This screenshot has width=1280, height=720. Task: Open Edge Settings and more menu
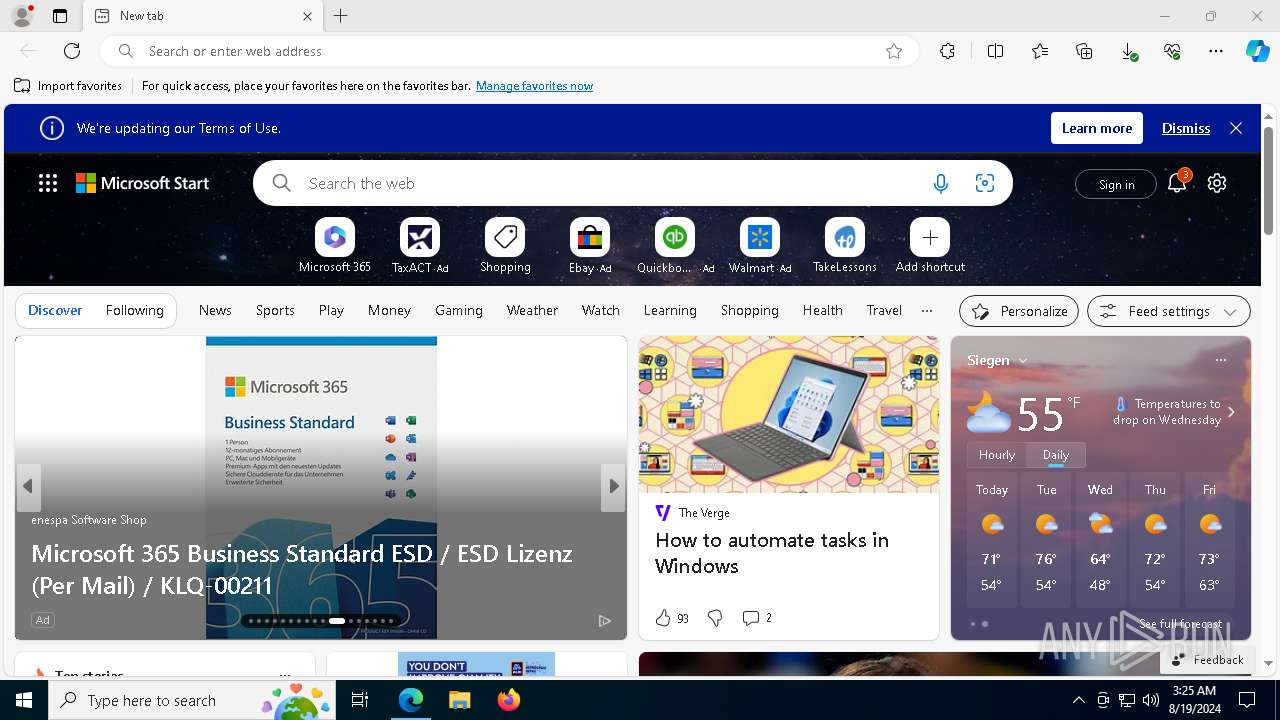coord(1216,51)
